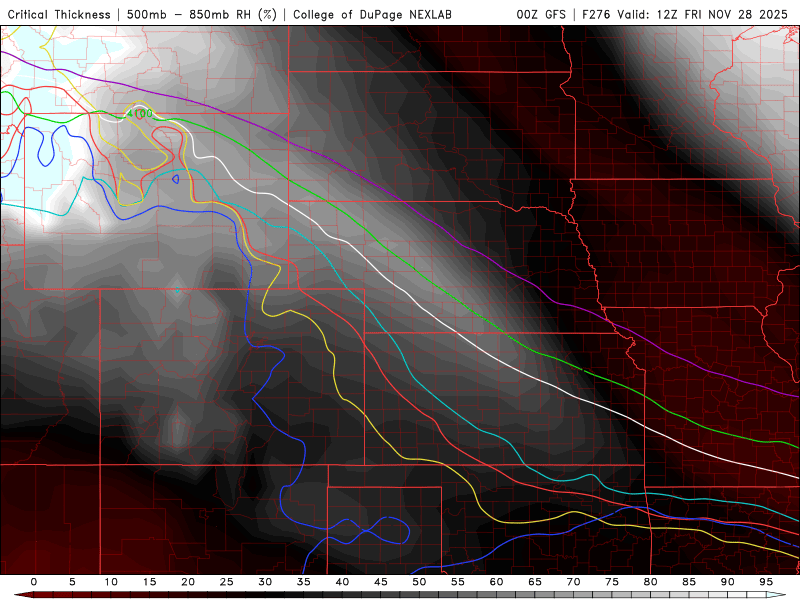This screenshot has width=800, height=600.
Task: Click the white right arrow end of the colorbar
Action: coord(777,595)
